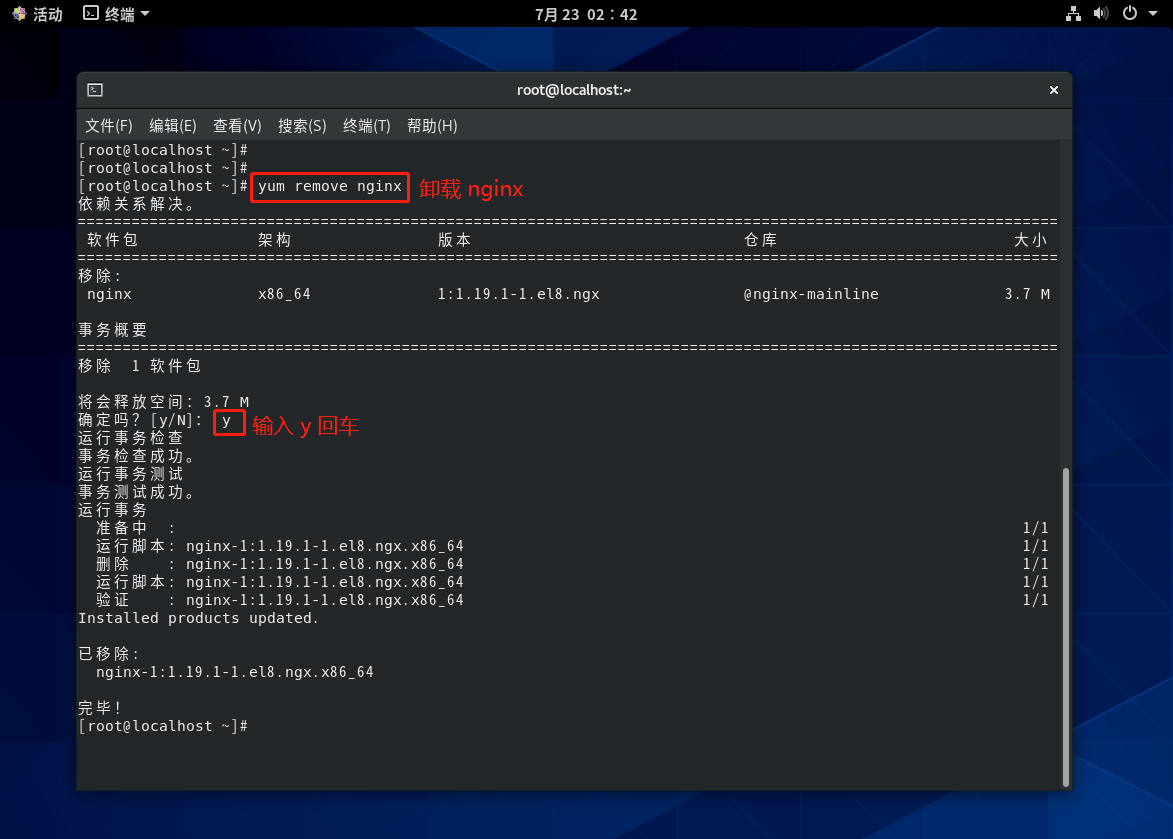This screenshot has height=839, width=1173.
Task: Close the root@localhost terminal window
Action: 1053,90
